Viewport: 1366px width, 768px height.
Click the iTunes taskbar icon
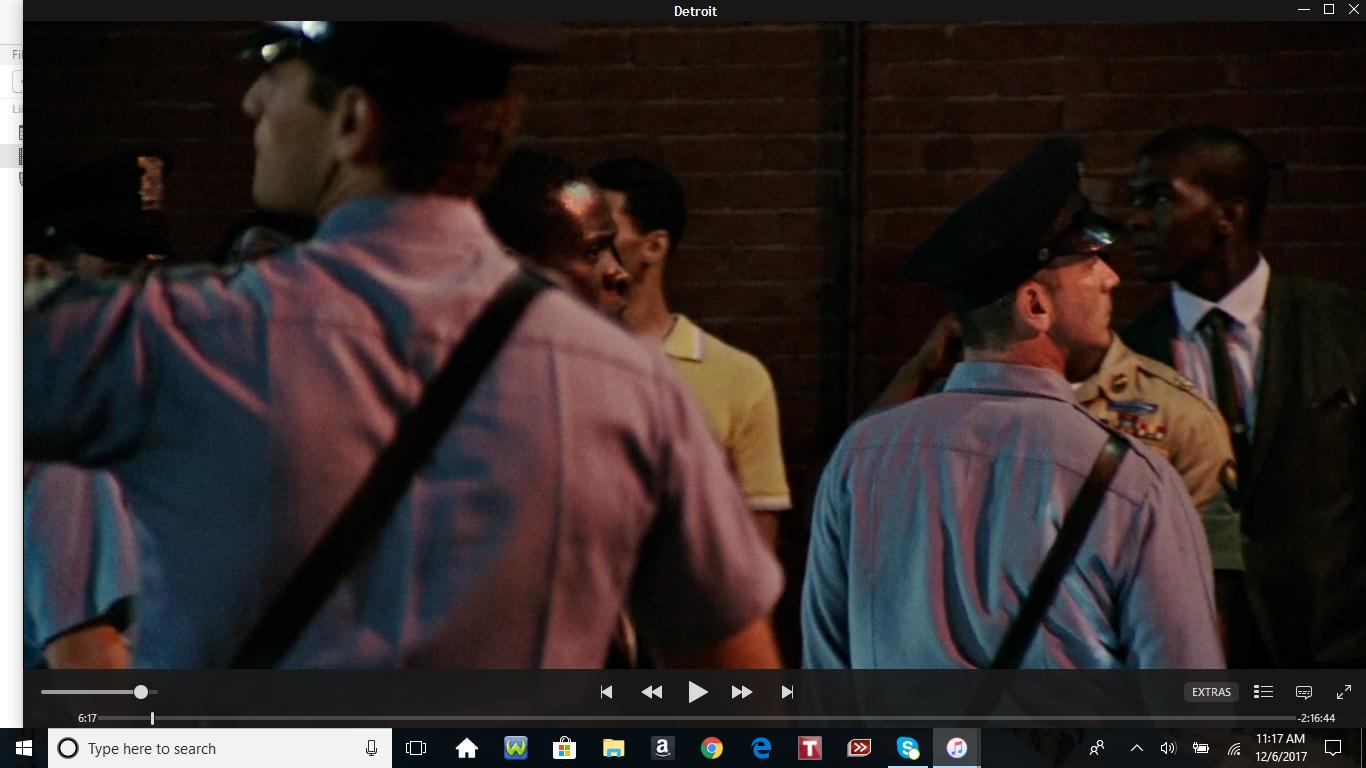956,748
